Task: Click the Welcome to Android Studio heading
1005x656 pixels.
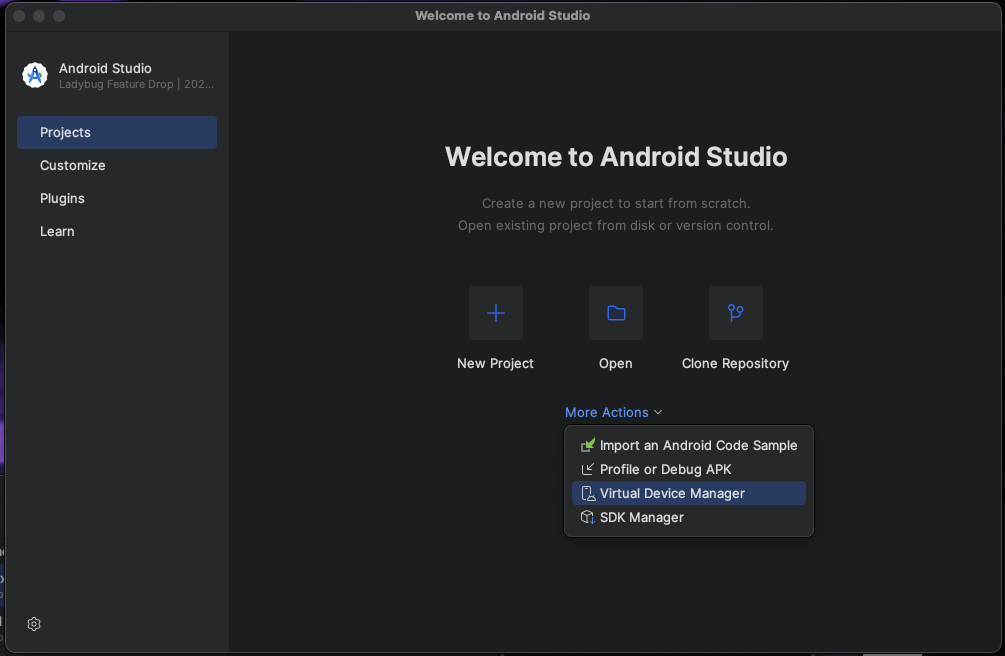Action: [x=616, y=156]
